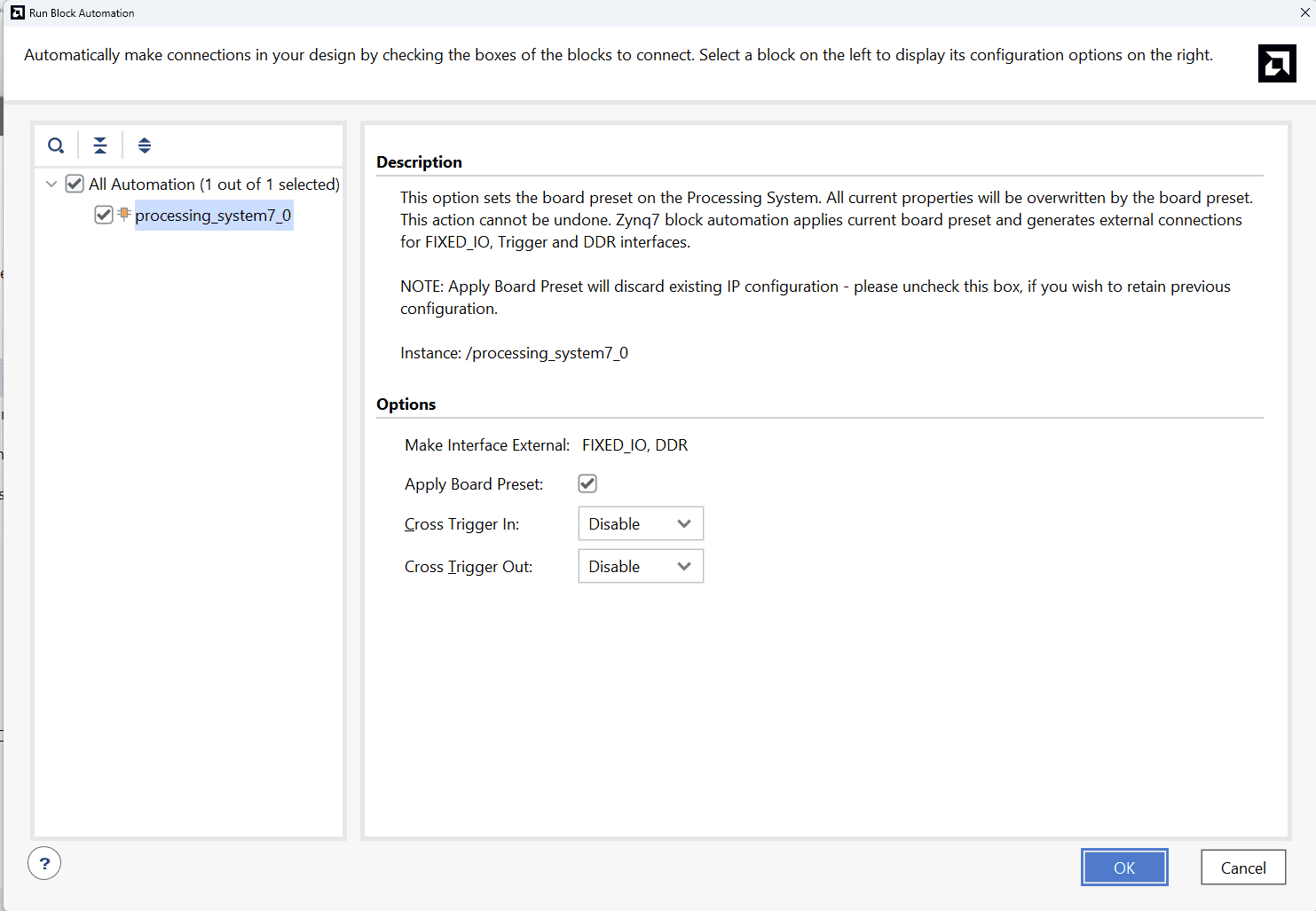Click the Instance: /processing_system7_0 text
Screen dimensions: 1316x911
pos(514,353)
